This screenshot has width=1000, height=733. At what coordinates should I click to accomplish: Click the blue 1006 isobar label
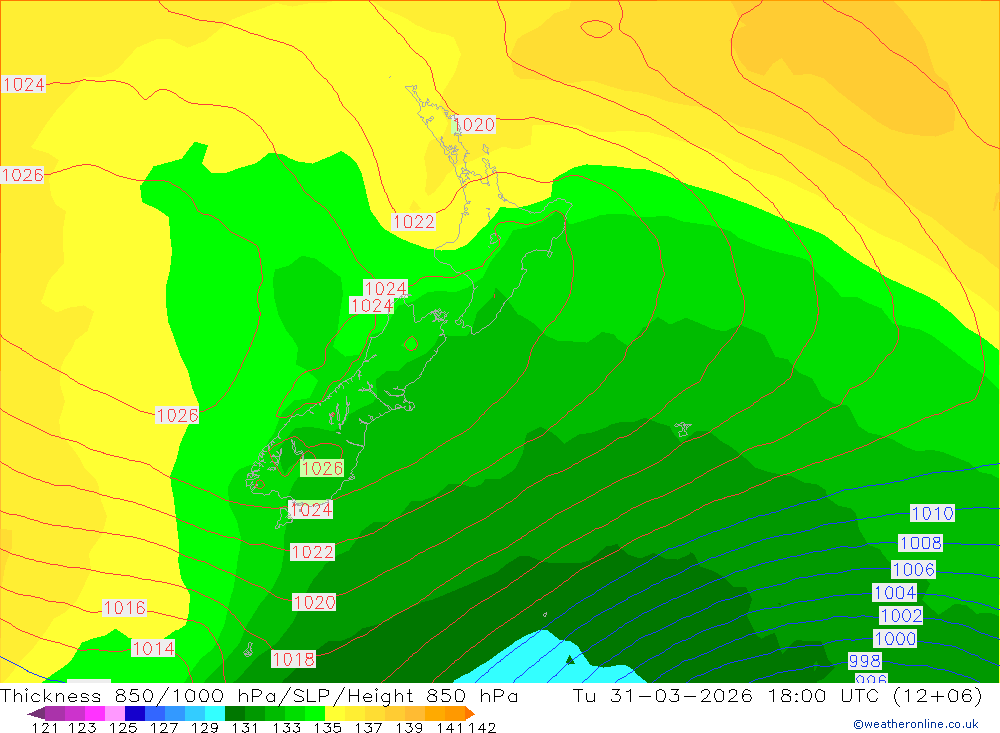pyautogui.click(x=913, y=569)
